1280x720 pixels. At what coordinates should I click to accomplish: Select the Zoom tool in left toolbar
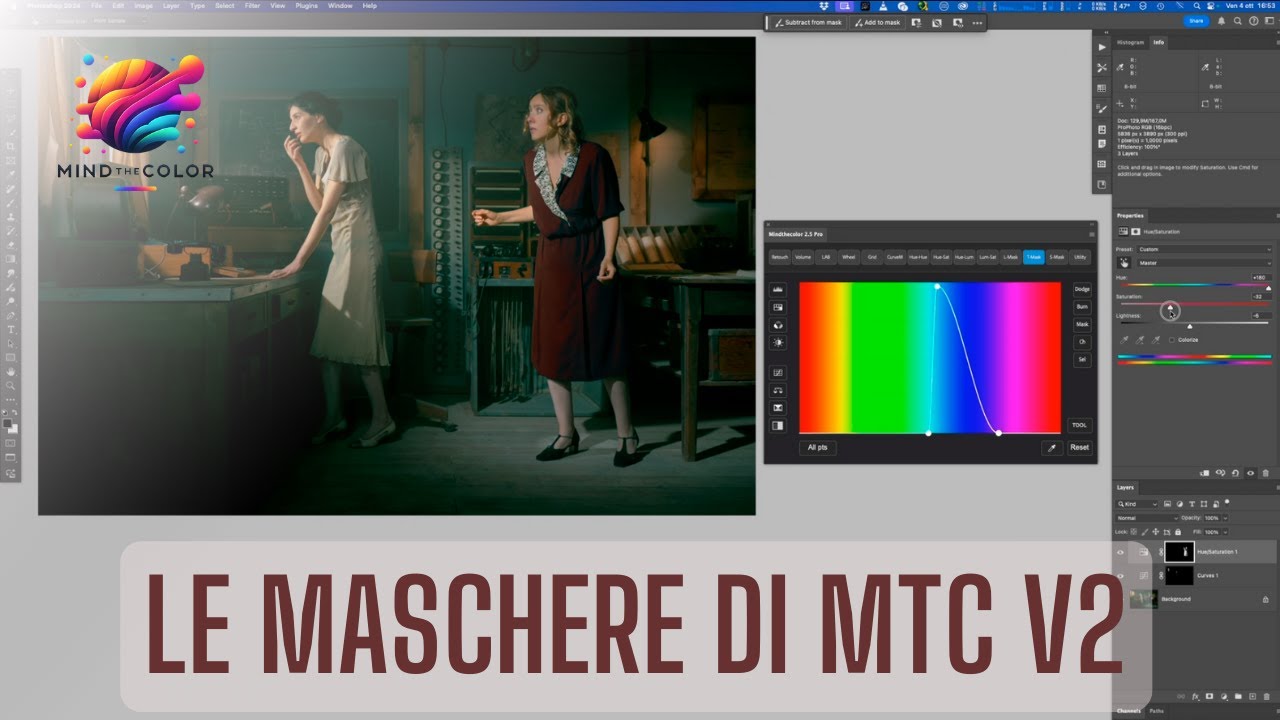[11, 385]
